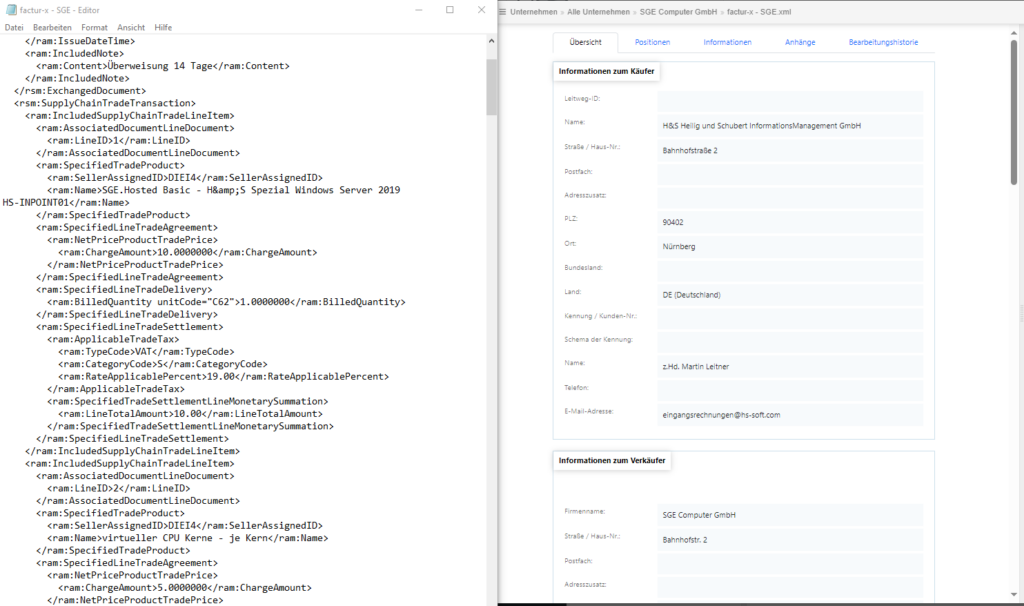Click the PLZ field showing 90402

[x=790, y=222]
